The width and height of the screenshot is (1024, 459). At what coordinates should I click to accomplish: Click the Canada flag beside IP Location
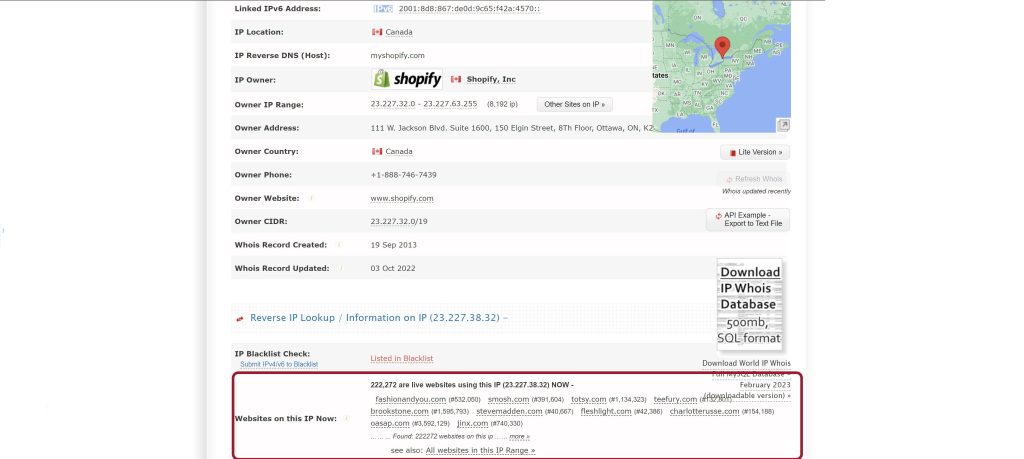[377, 32]
